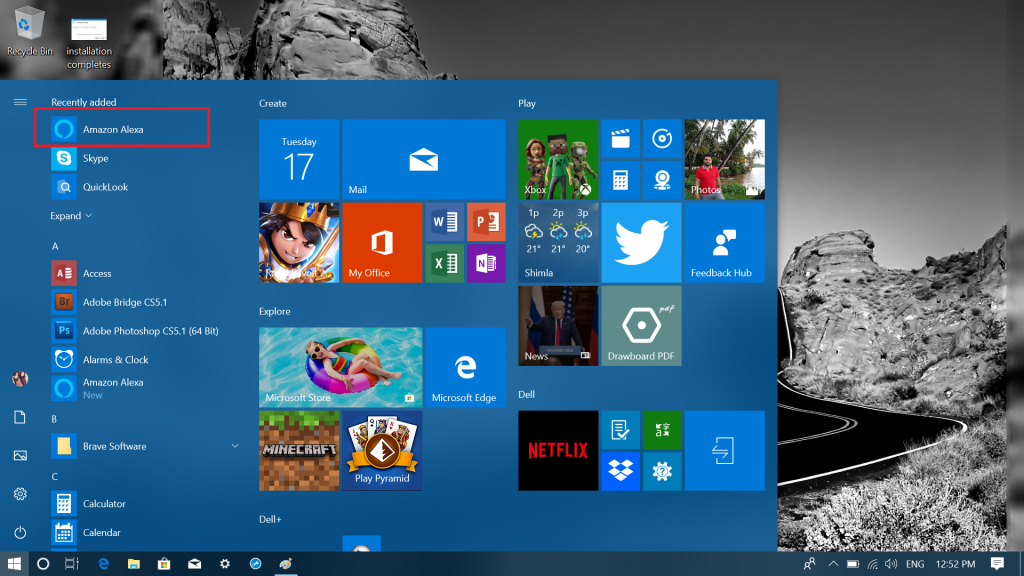The image size is (1024, 576).
Task: Launch Adobe Bridge CS5.1
Action: click(144, 302)
